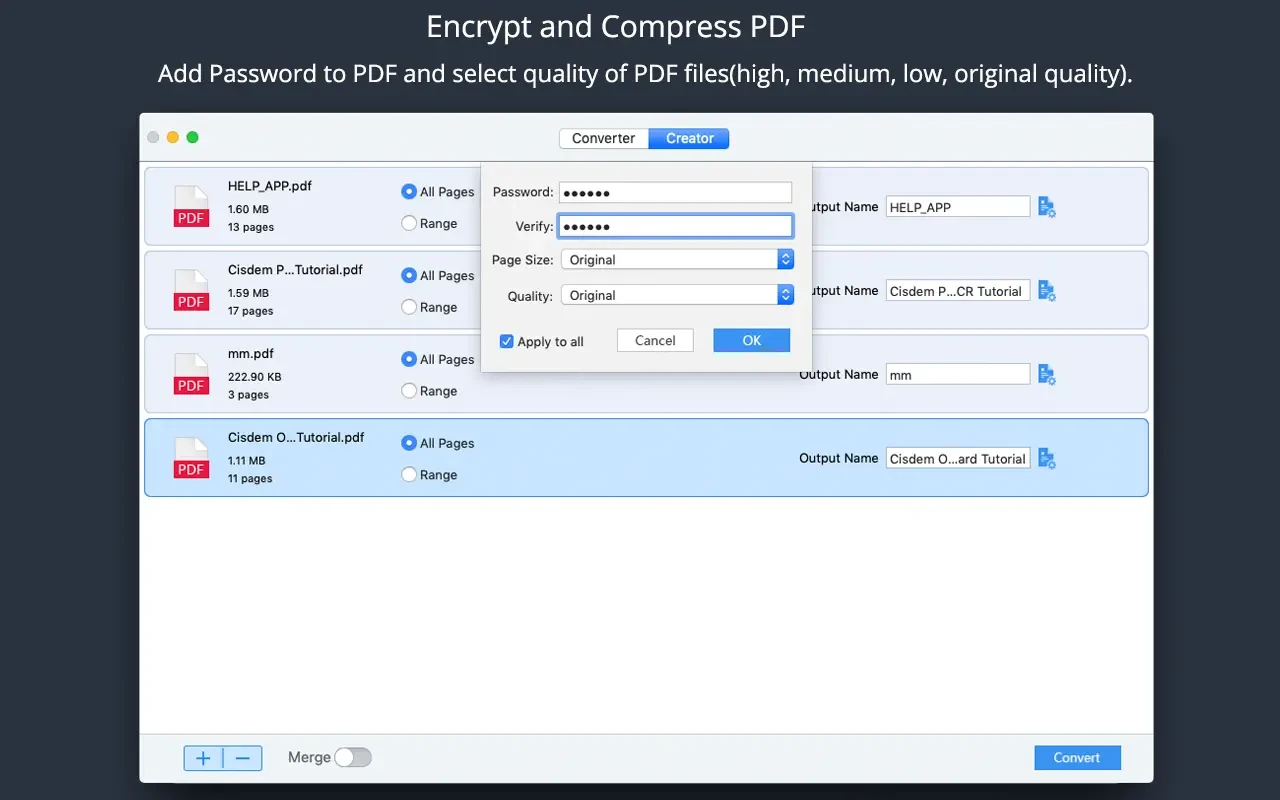Image resolution: width=1280 pixels, height=800 pixels.
Task: Add a file with the plus button
Action: click(x=203, y=758)
